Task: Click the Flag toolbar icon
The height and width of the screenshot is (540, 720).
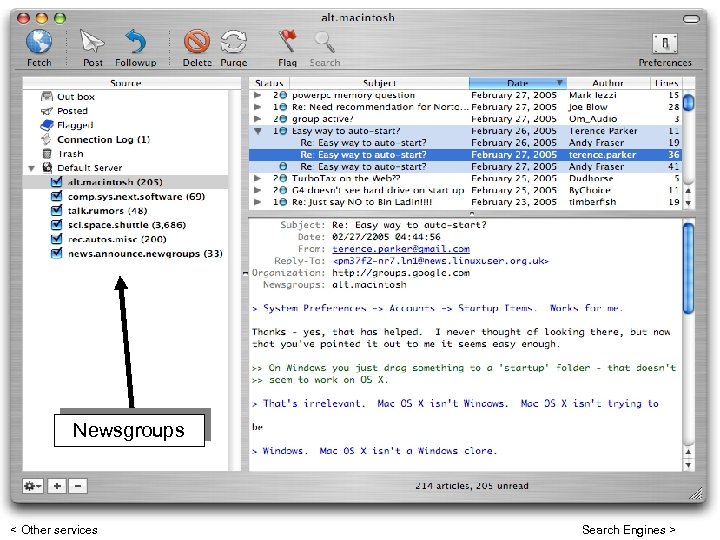Action: 287,42
